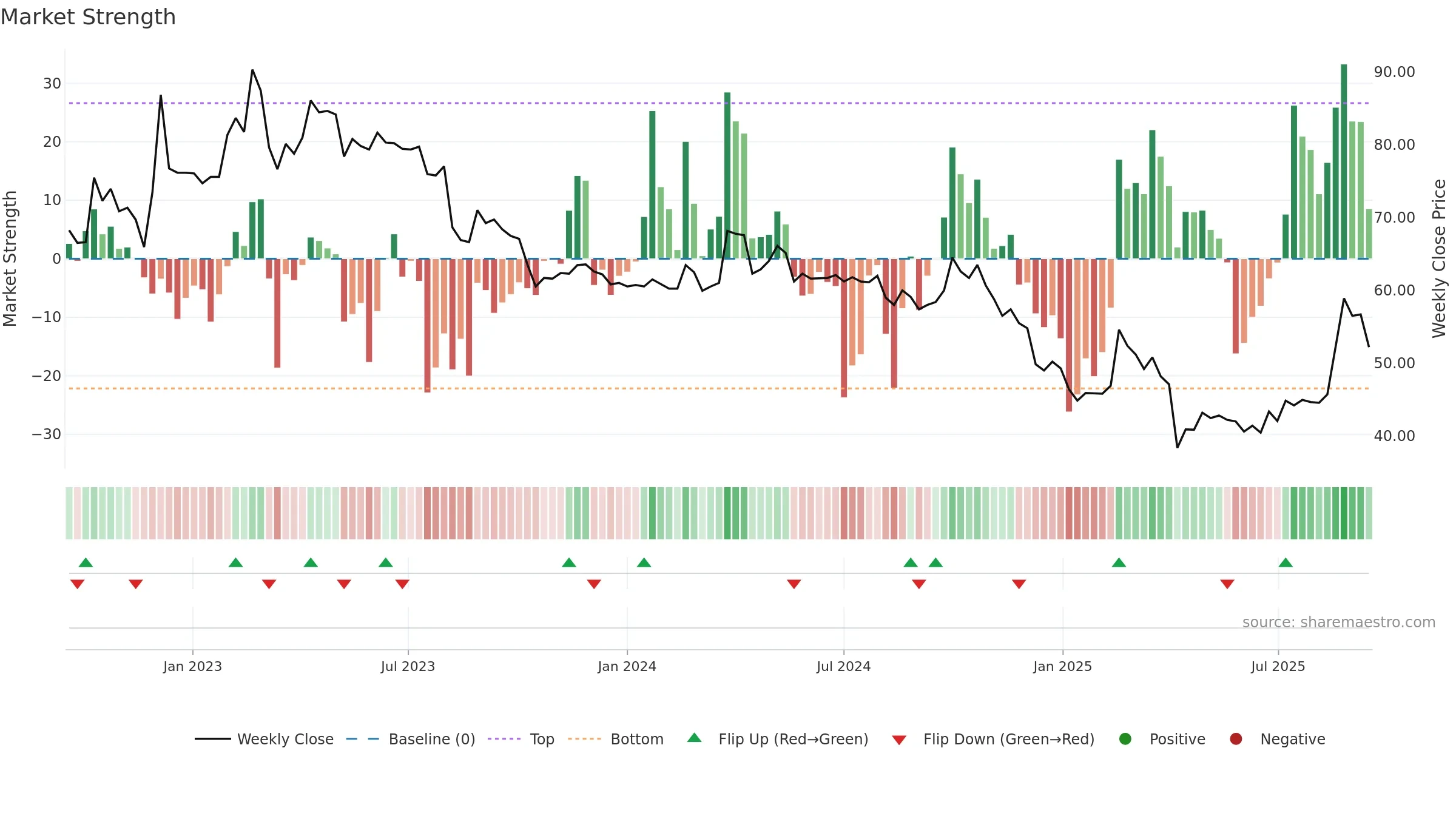
Task: Click the 90.00 price axis label
Action: 1394,72
